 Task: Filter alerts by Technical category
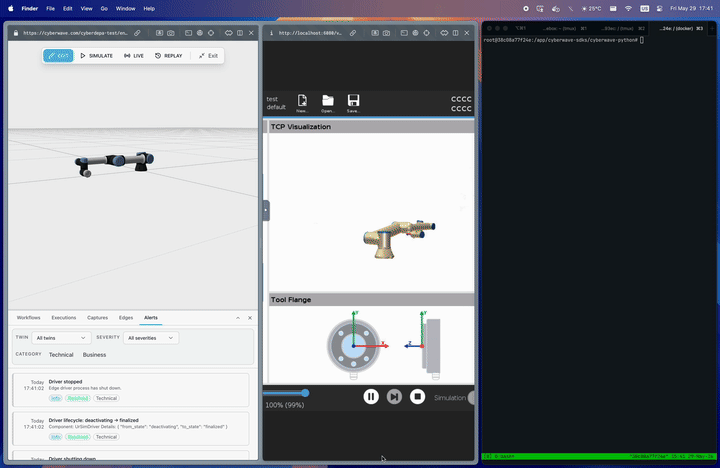coord(61,355)
